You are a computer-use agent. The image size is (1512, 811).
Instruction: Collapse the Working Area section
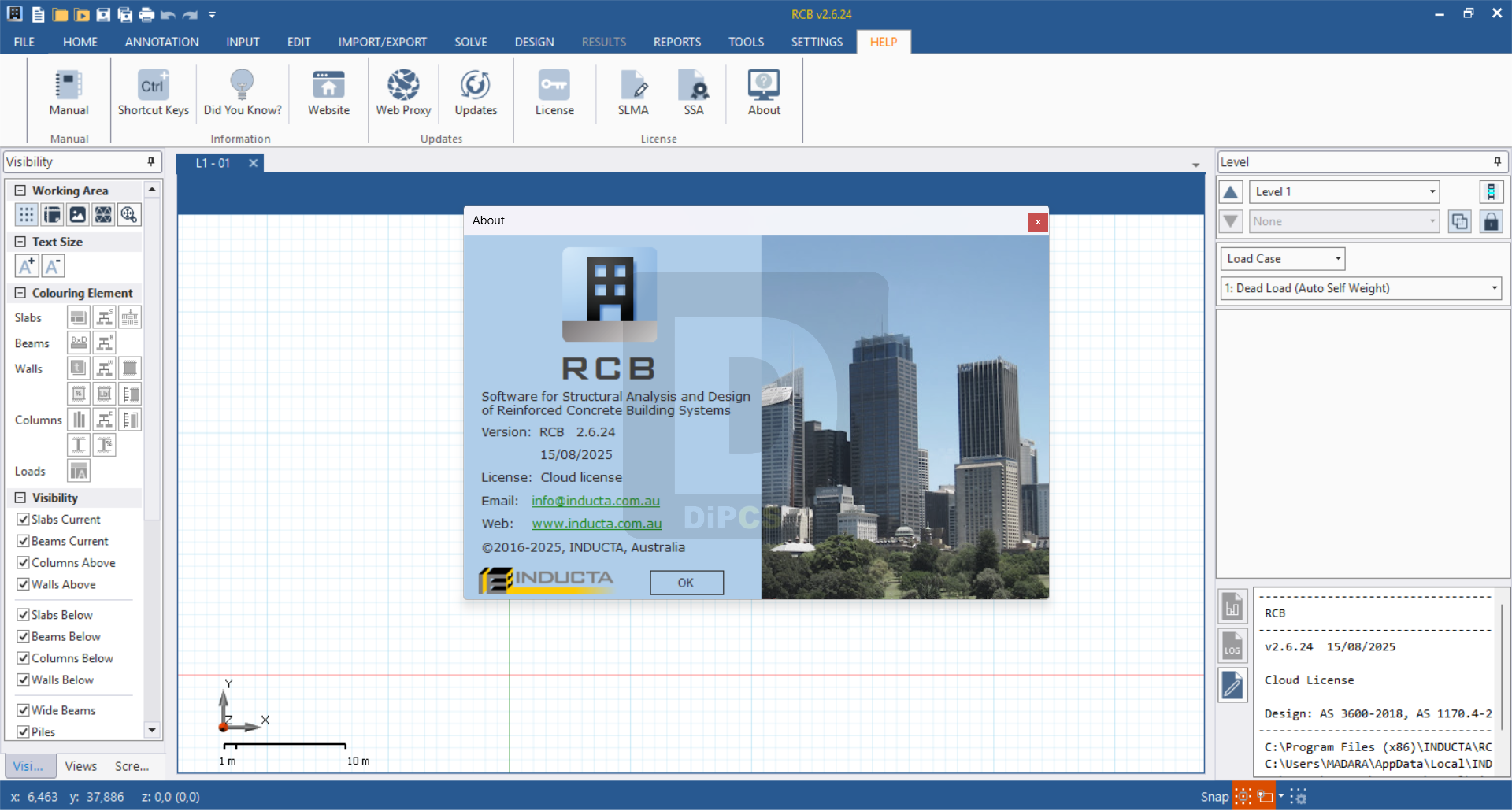(x=20, y=191)
